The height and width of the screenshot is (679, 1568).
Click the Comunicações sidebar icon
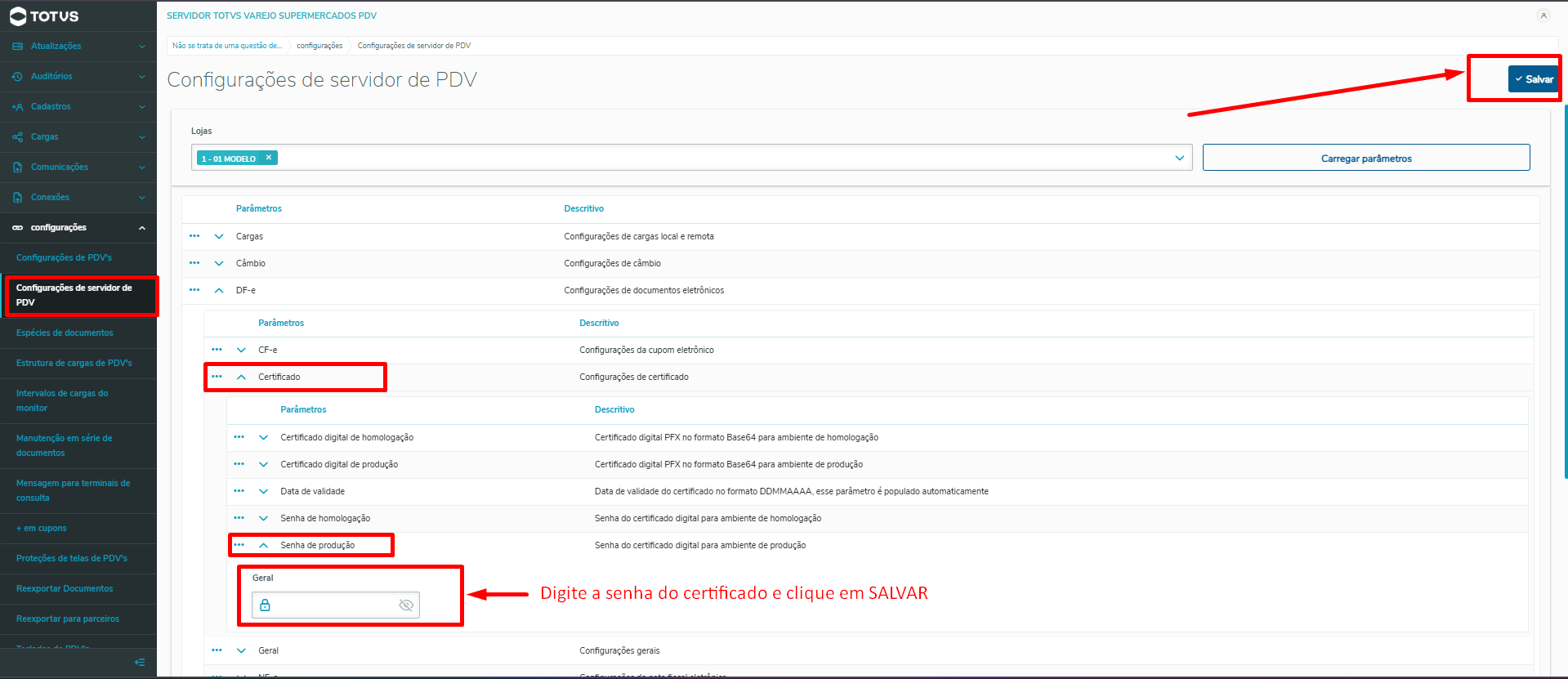(x=17, y=168)
